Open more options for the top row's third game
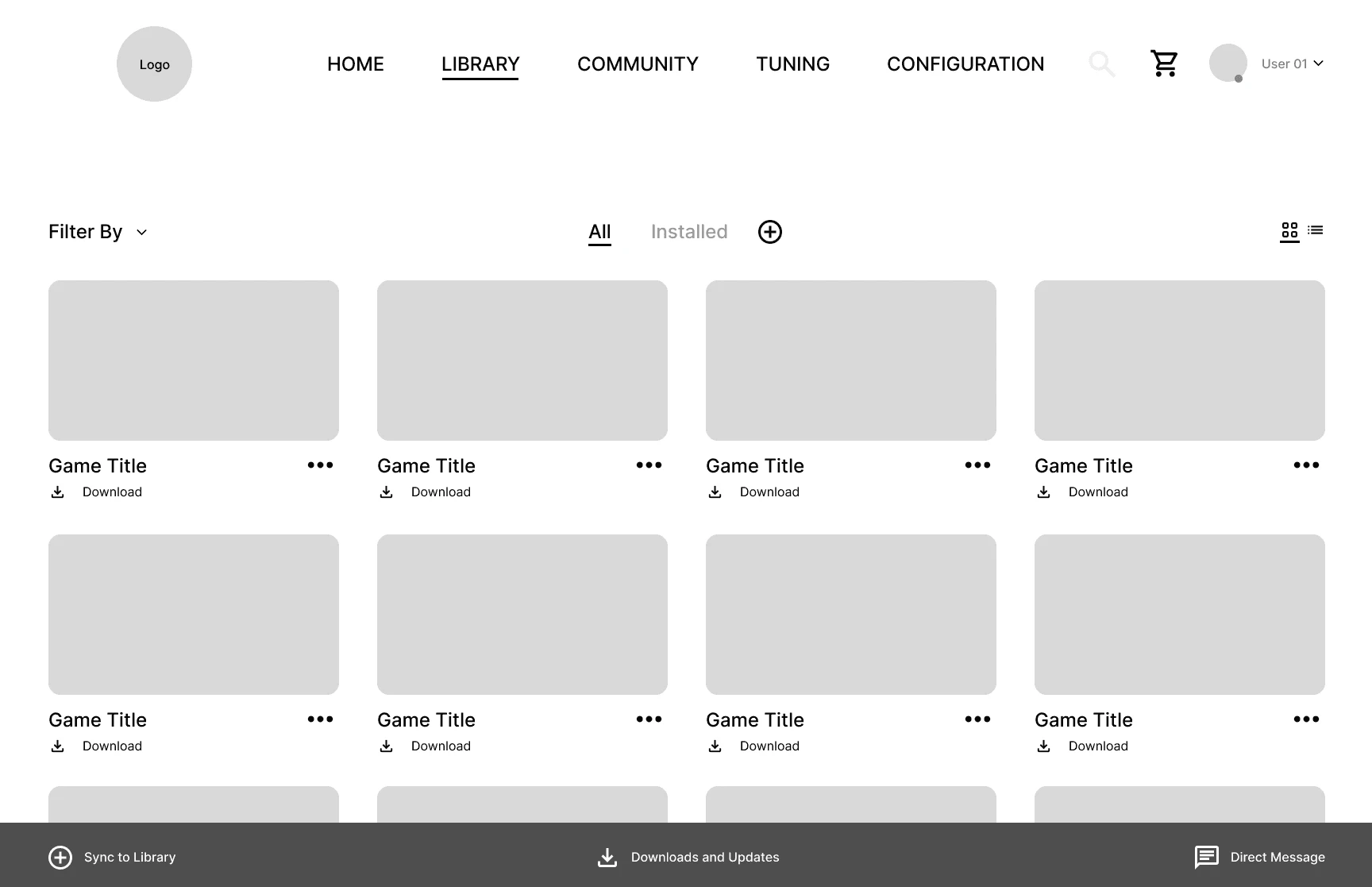Viewport: 1372px width, 887px height. 977,465
